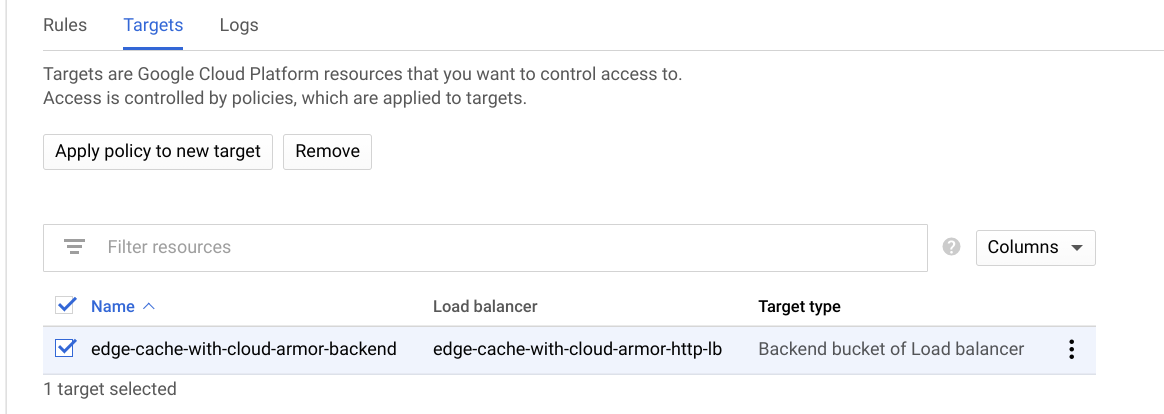Click the Target type column header
This screenshot has height=414, width=1164.
(799, 306)
